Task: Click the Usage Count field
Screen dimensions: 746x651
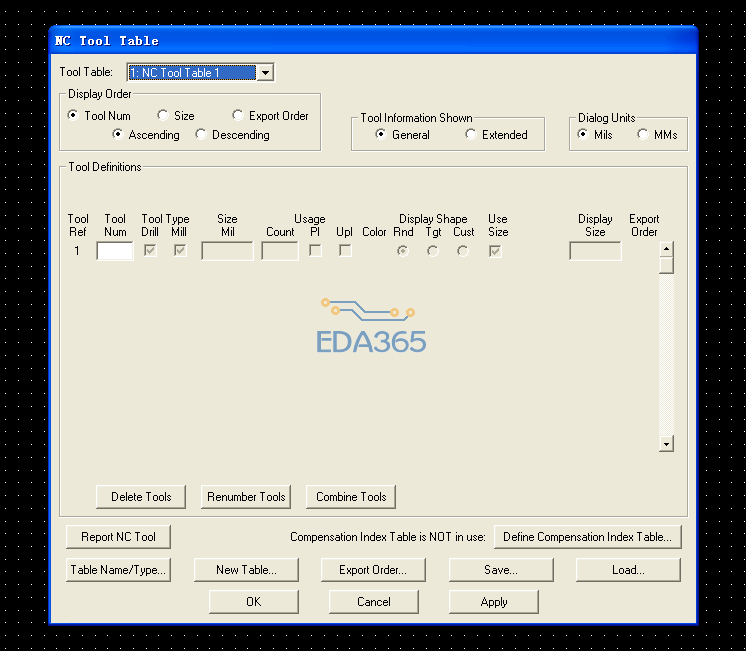Action: 280,251
